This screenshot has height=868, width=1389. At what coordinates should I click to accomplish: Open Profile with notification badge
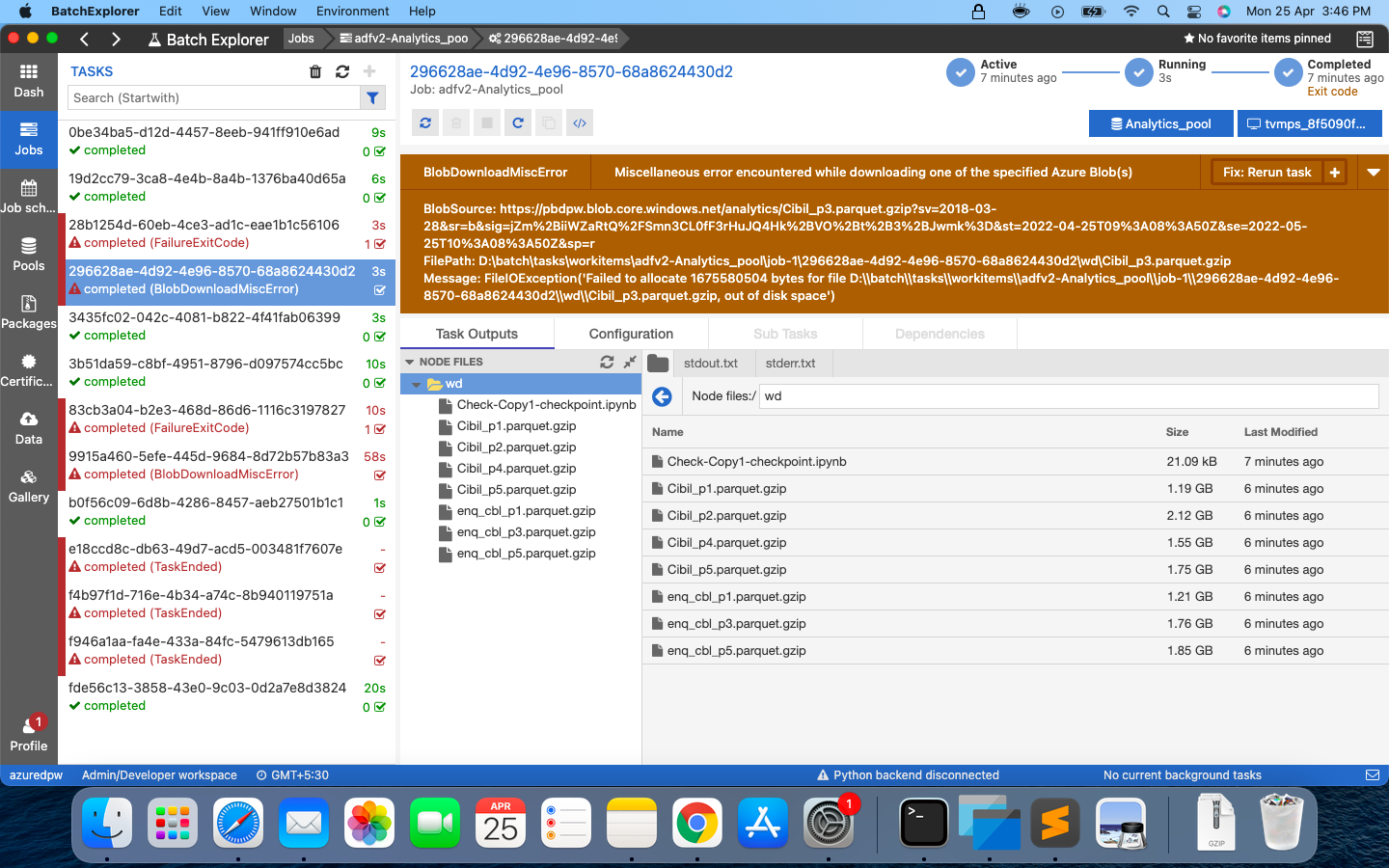point(29,735)
